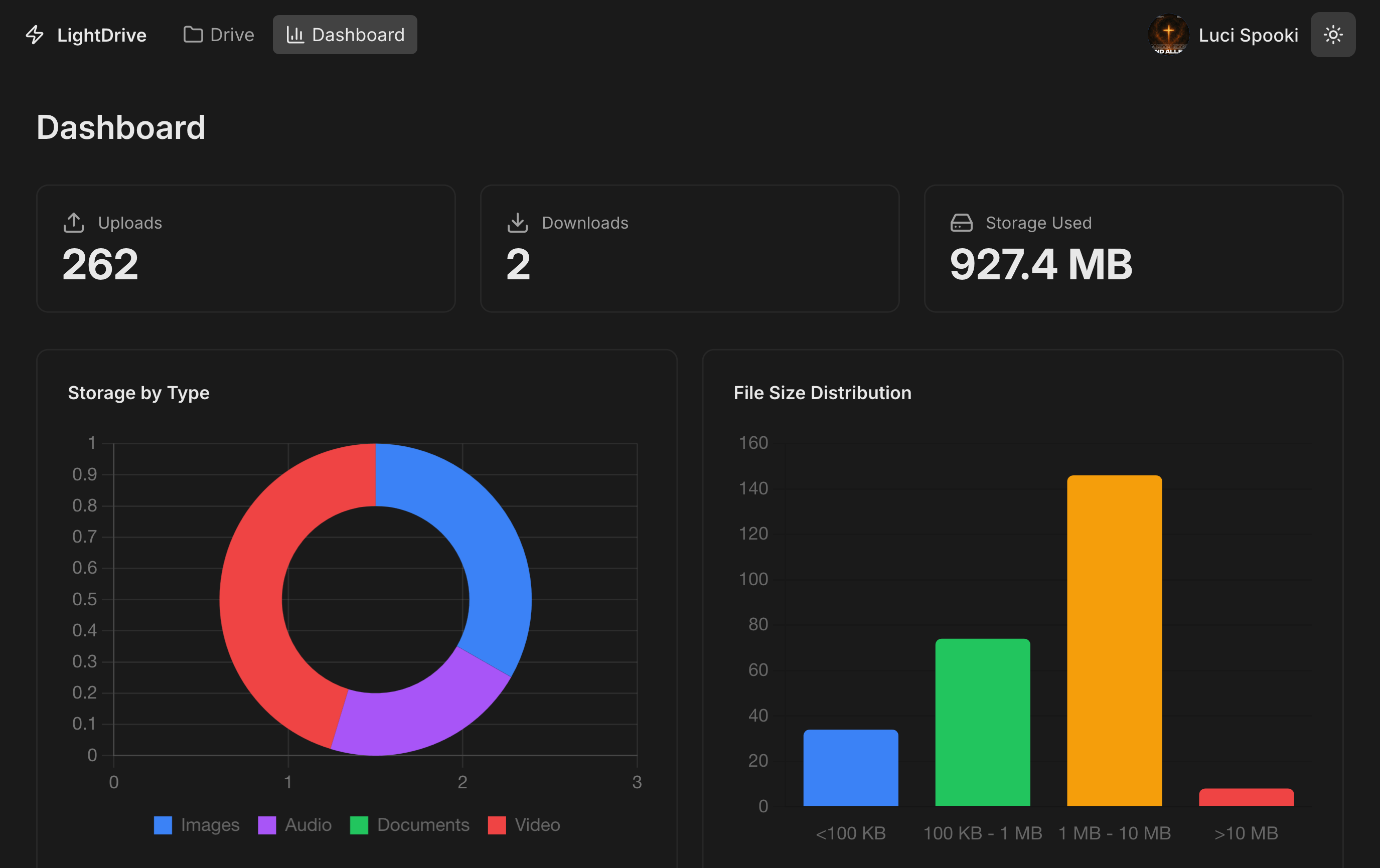Screen dimensions: 1380x868
Task: Select the downloads count 2
Action: click(518, 265)
